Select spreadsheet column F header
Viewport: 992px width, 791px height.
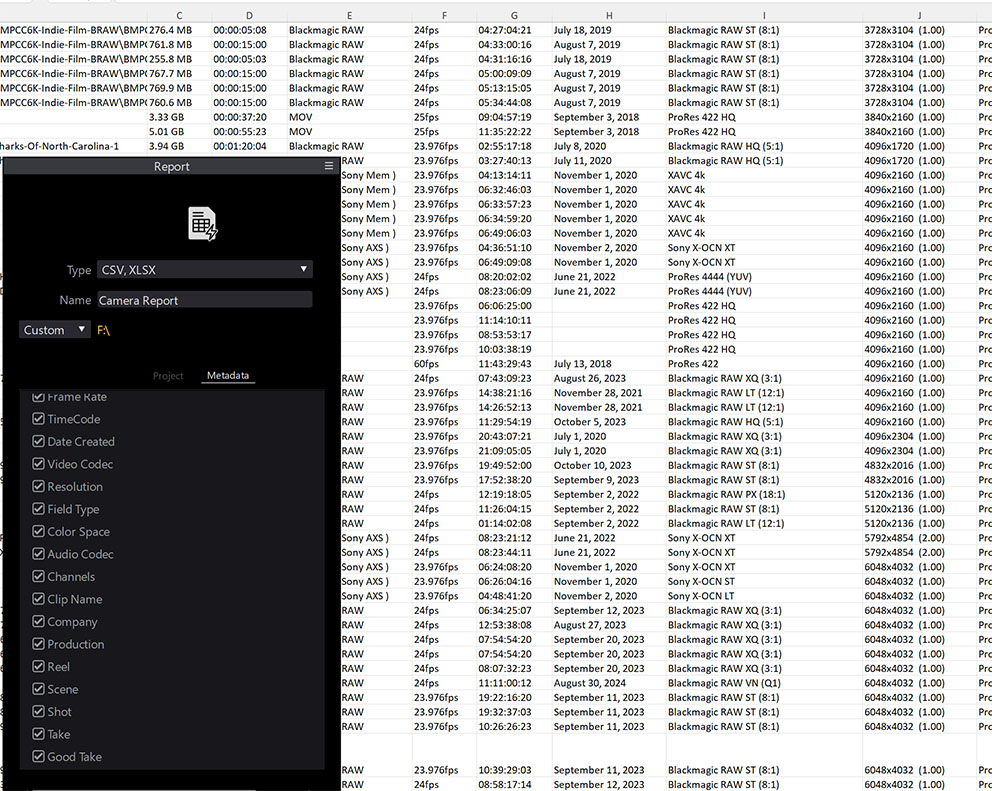pyautogui.click(x=444, y=15)
